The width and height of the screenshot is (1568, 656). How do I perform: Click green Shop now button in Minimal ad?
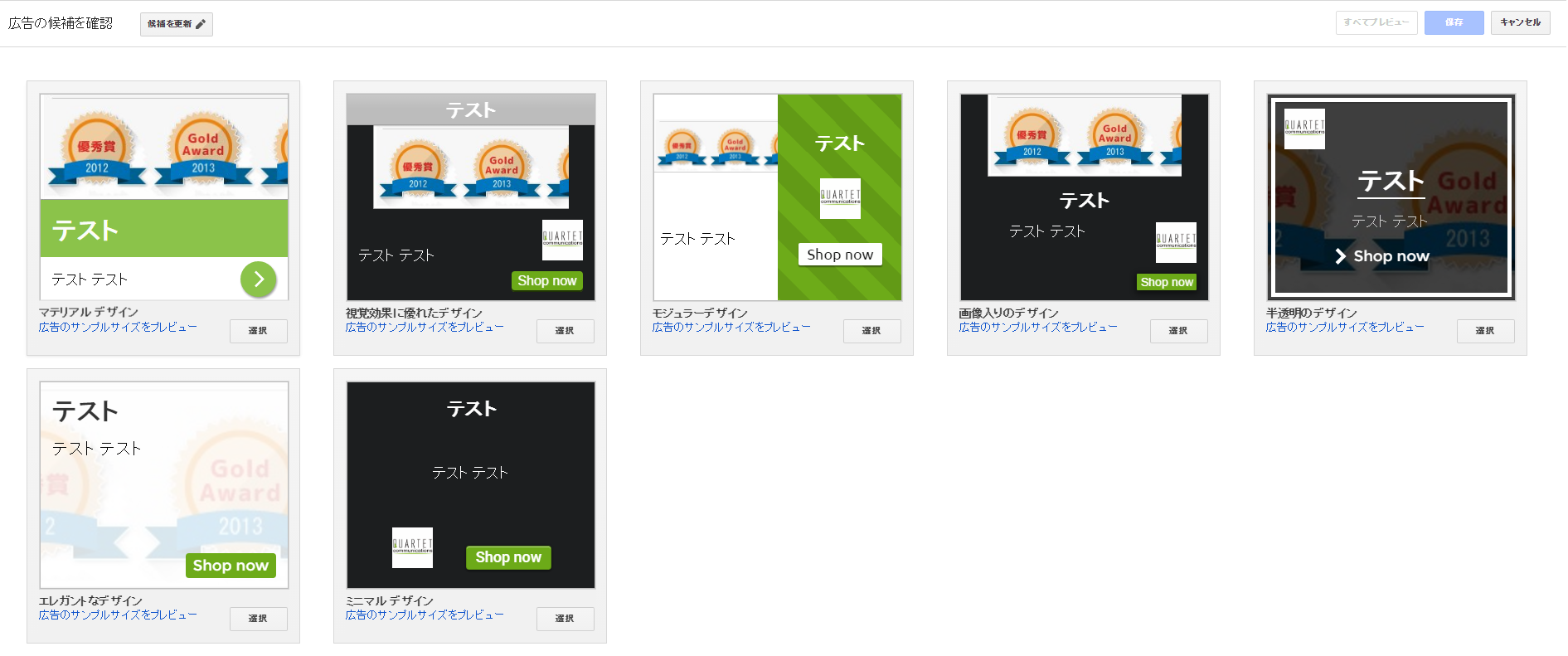point(507,557)
